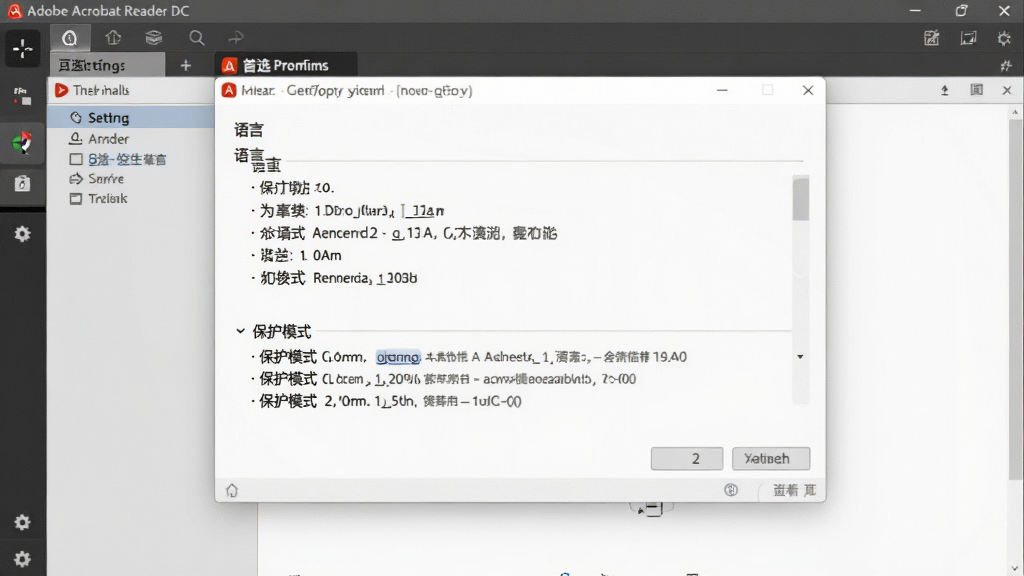
Task: Click the Yetineh button in dialog
Action: click(771, 458)
